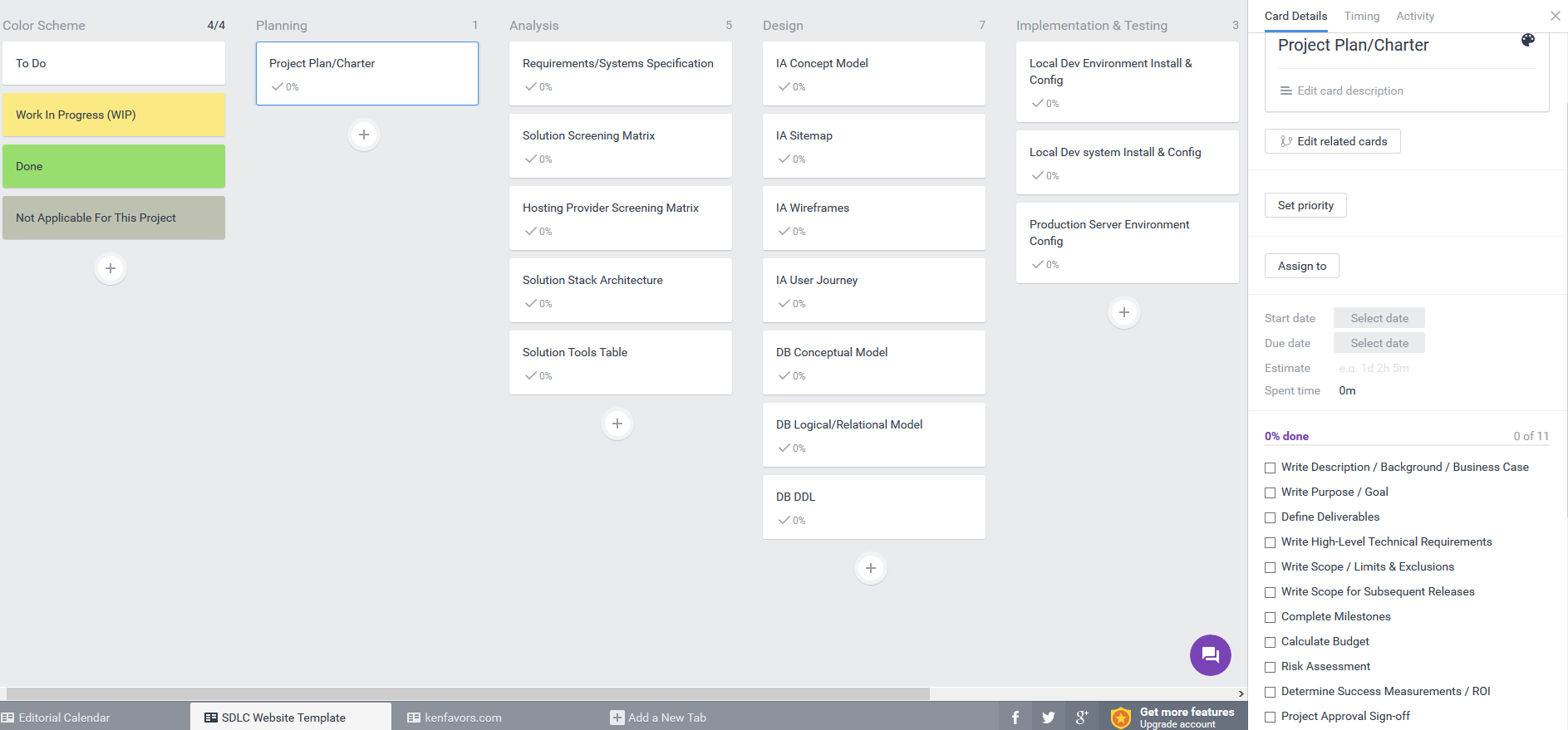Image resolution: width=1568 pixels, height=730 pixels.
Task: Check Write Purpose / Goal item
Action: click(x=1270, y=492)
